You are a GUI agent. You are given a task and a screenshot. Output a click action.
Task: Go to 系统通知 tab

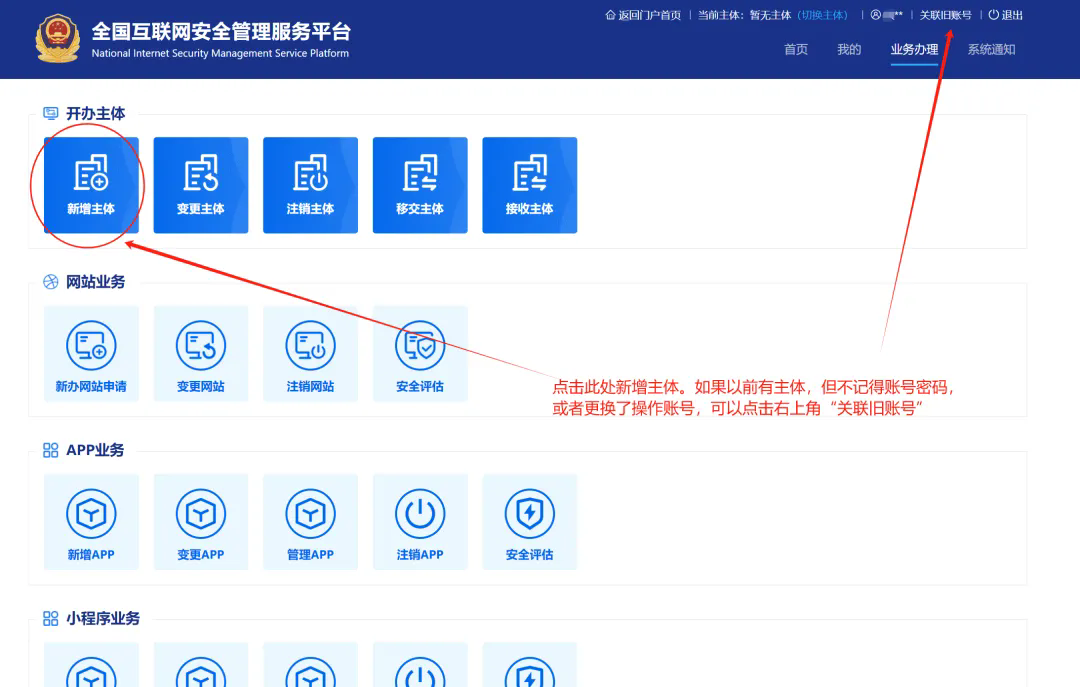point(991,49)
